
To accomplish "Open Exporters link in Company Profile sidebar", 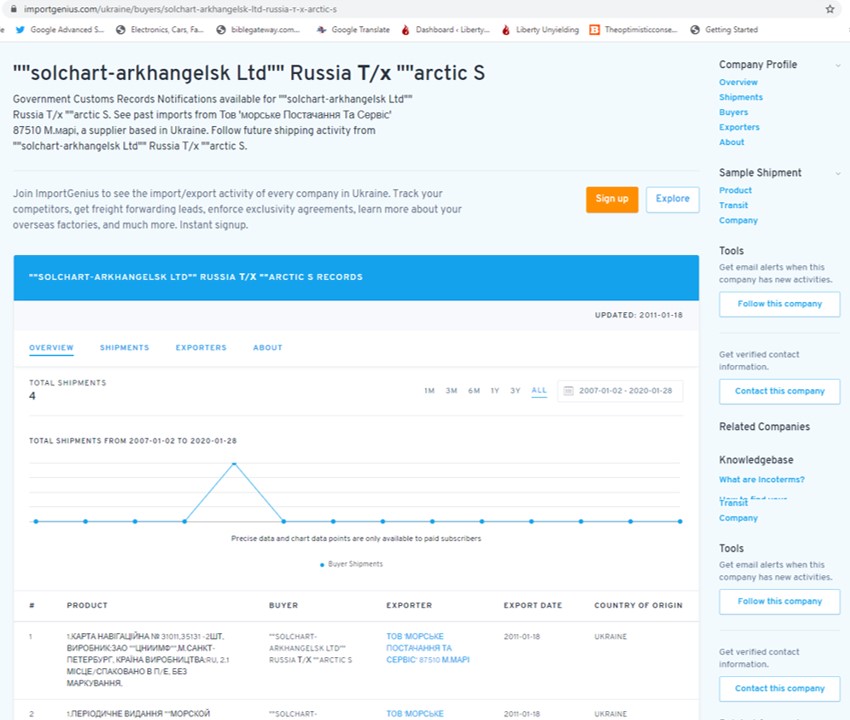I will pos(739,127).
